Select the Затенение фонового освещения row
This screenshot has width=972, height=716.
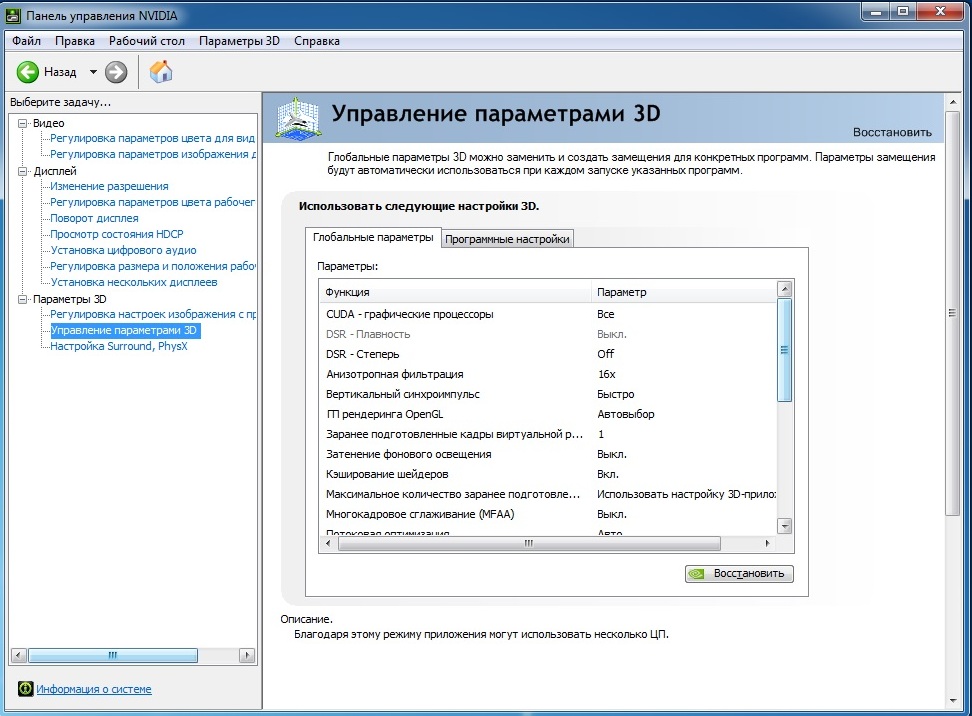pos(548,454)
